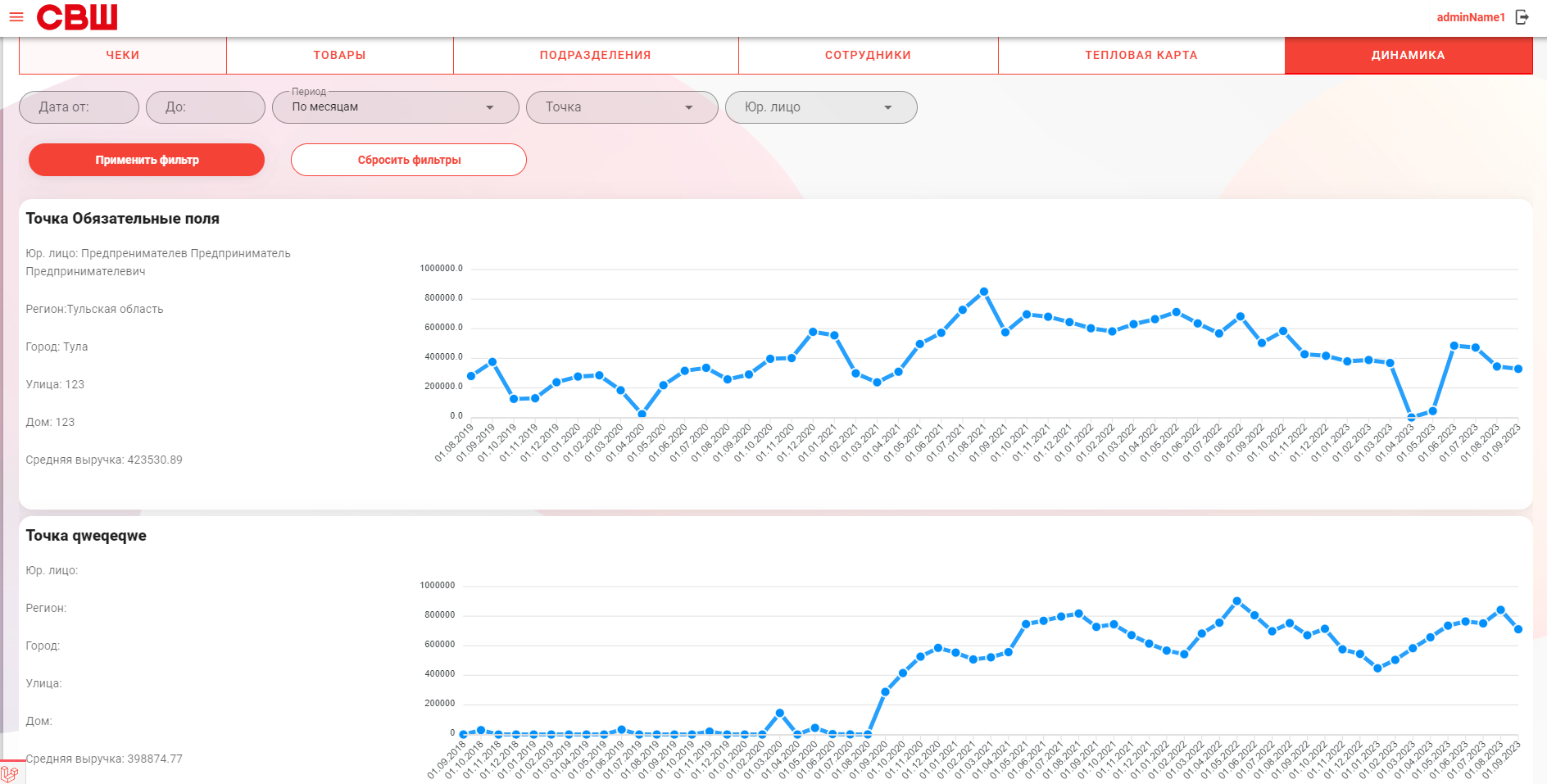The image size is (1547, 784).
Task: Click the 400000 axis label in the qweqeqwe chart
Action: [x=439, y=674]
